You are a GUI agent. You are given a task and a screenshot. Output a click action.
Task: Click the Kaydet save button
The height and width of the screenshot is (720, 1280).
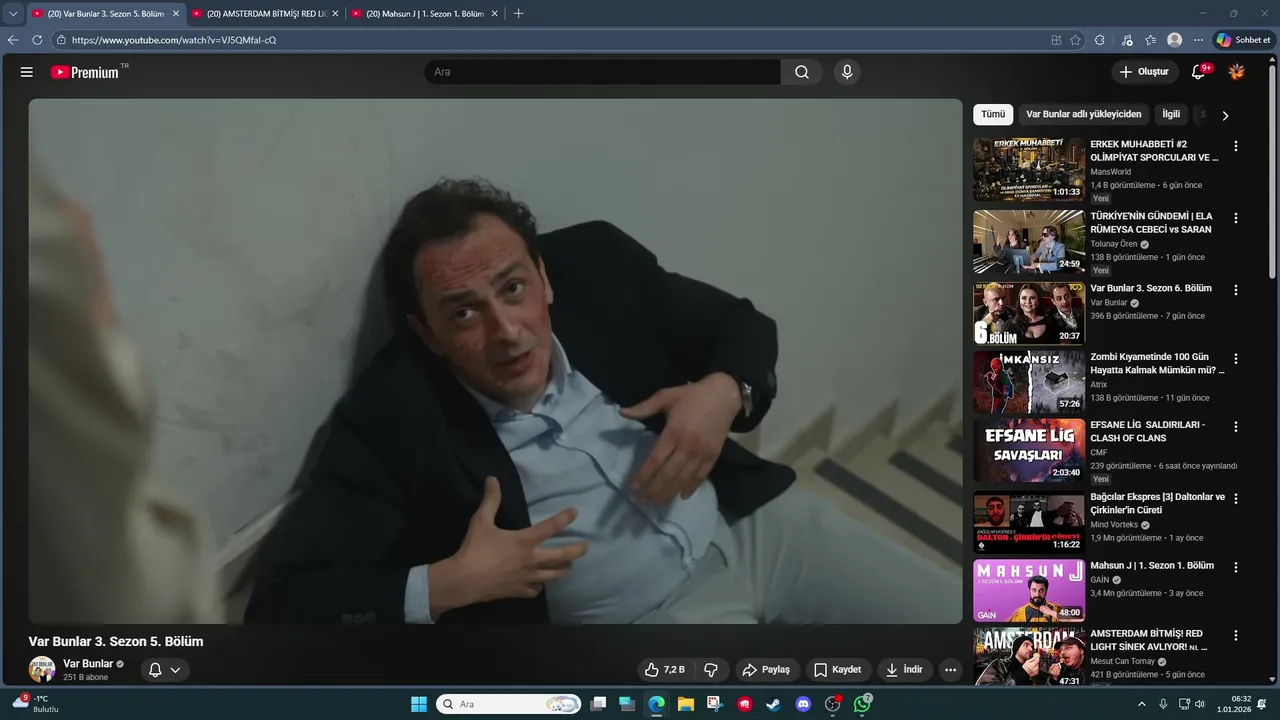(x=837, y=670)
